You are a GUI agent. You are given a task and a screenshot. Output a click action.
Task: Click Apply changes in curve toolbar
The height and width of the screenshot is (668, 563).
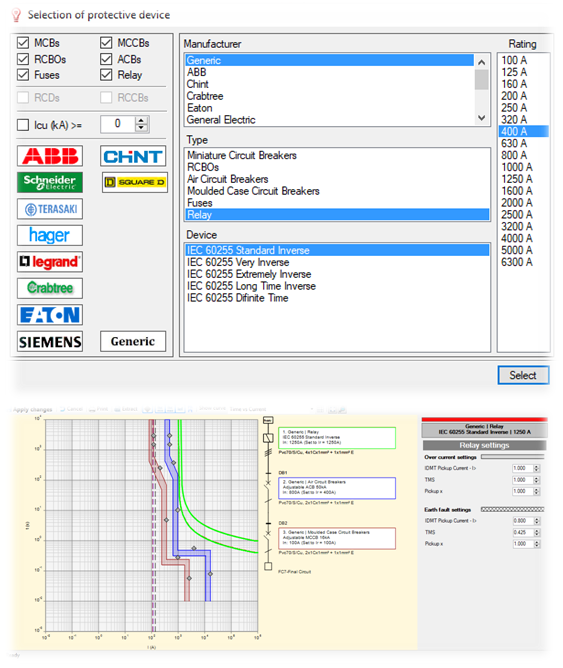[x=32, y=409]
